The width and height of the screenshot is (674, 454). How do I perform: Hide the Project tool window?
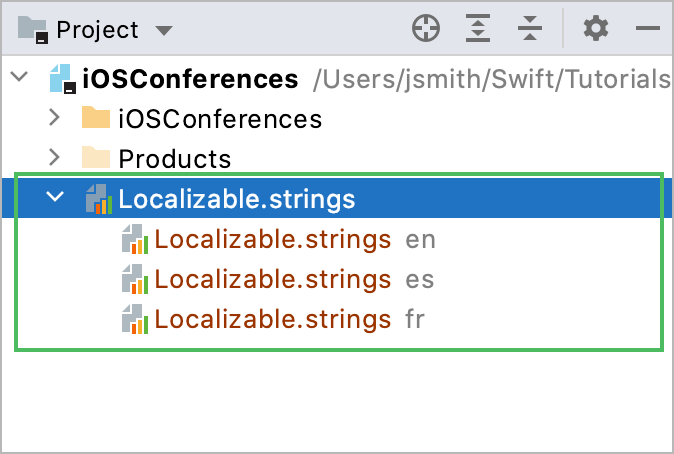[x=647, y=29]
